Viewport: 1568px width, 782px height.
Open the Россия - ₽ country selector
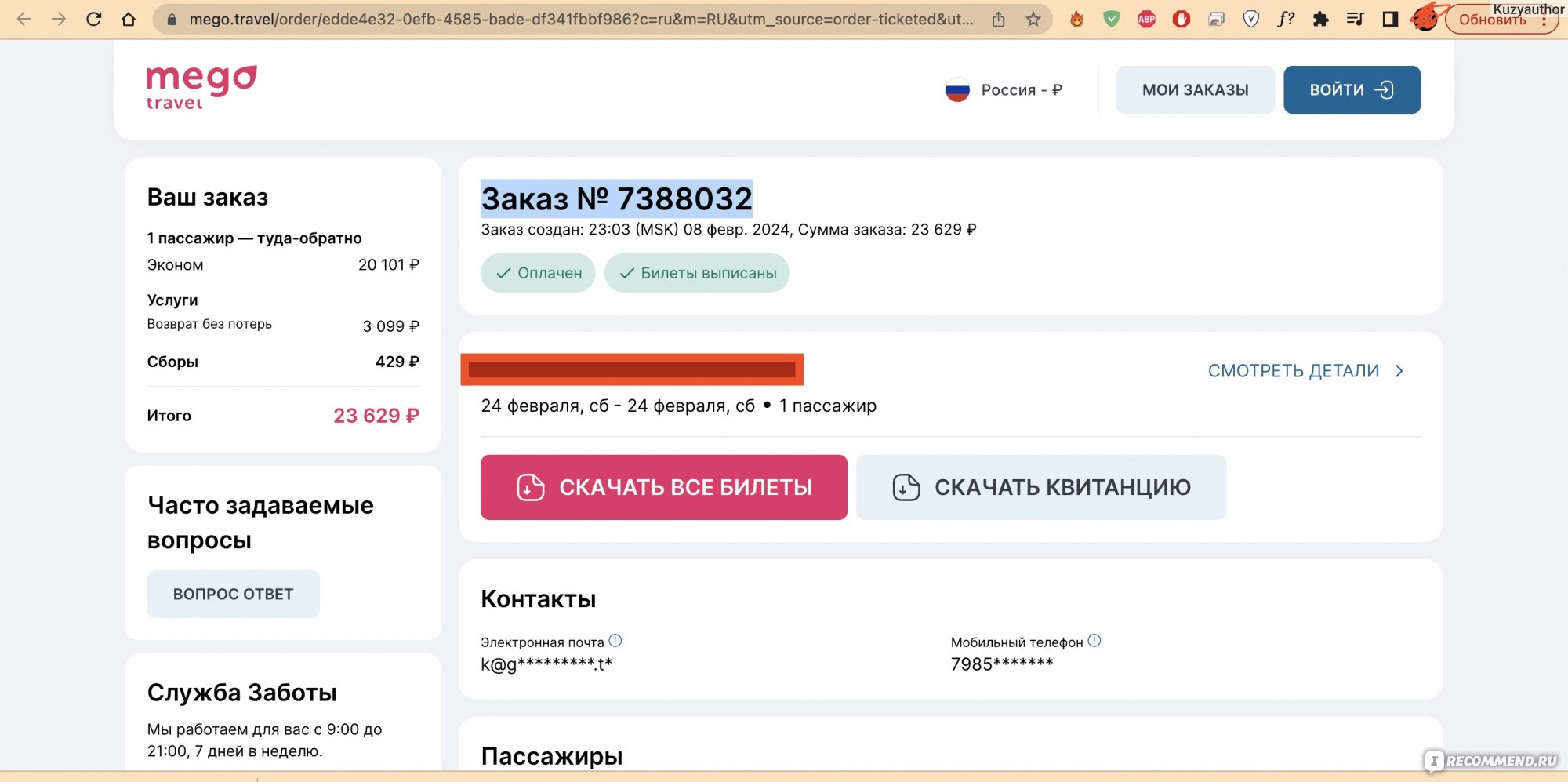[1004, 90]
